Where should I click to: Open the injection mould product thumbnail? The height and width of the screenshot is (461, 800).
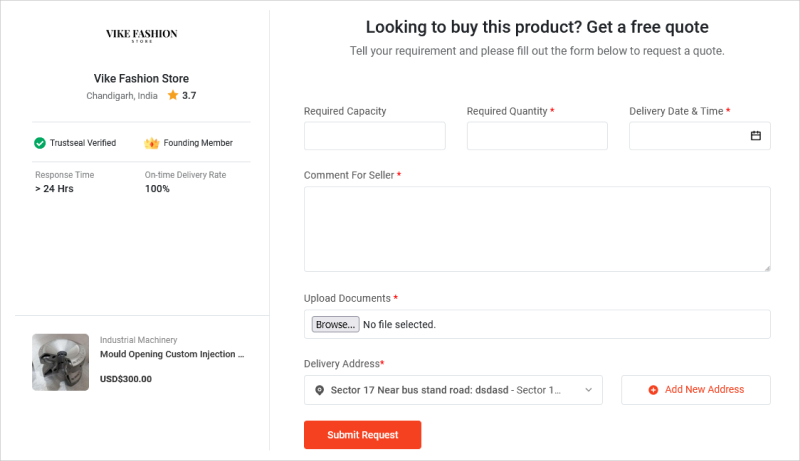(x=61, y=361)
